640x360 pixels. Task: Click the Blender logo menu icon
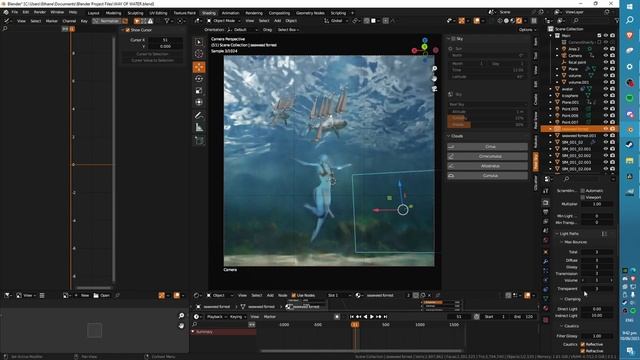pos(6,12)
